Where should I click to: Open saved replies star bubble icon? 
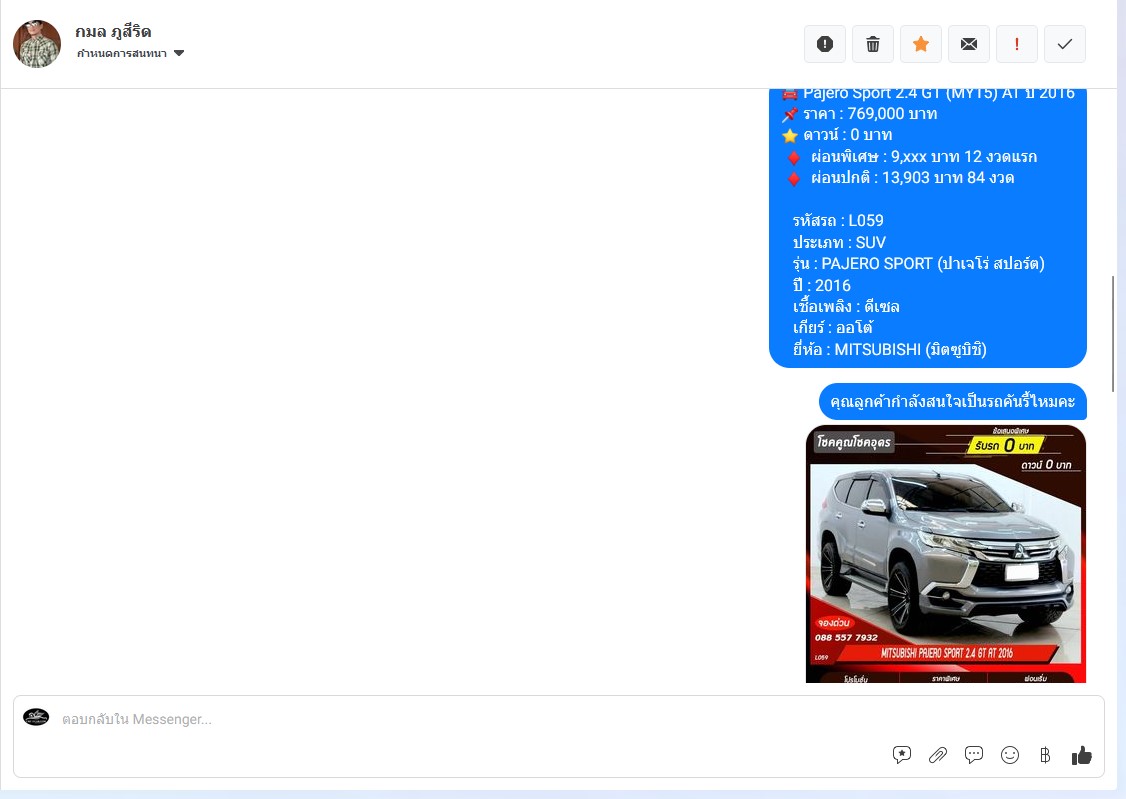(902, 754)
